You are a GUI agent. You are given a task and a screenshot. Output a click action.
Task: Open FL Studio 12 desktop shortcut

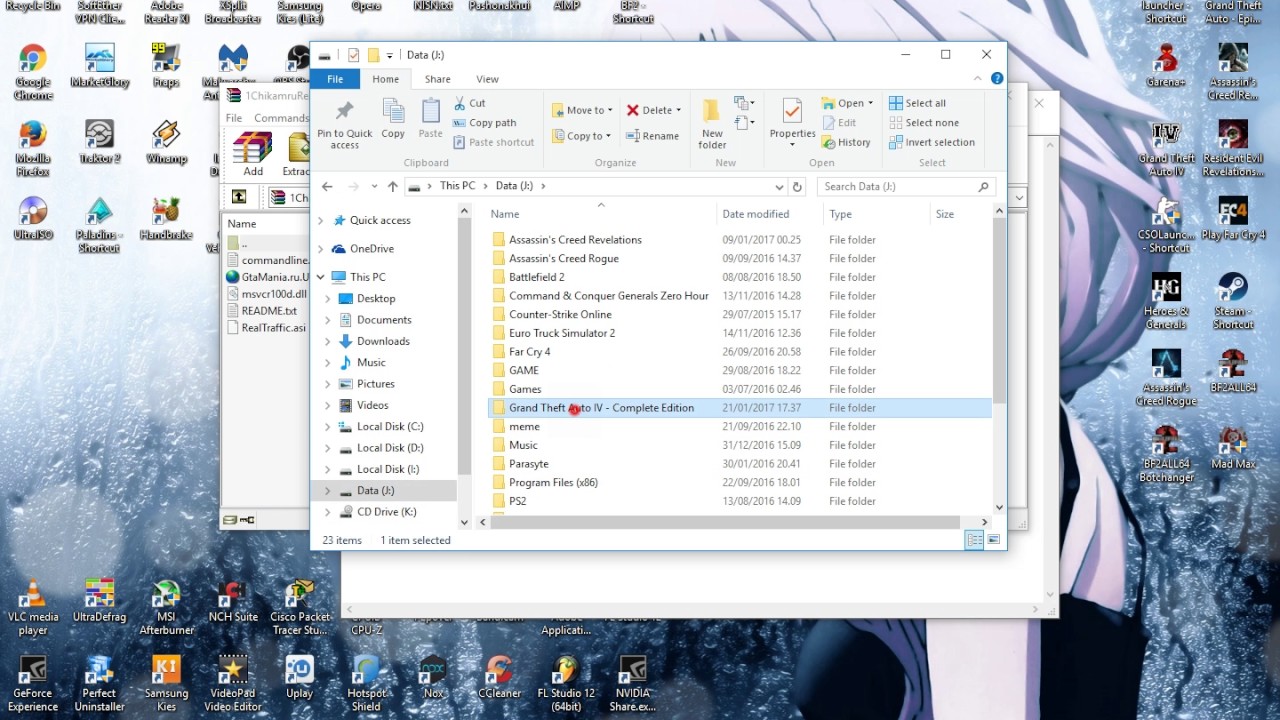tap(566, 683)
